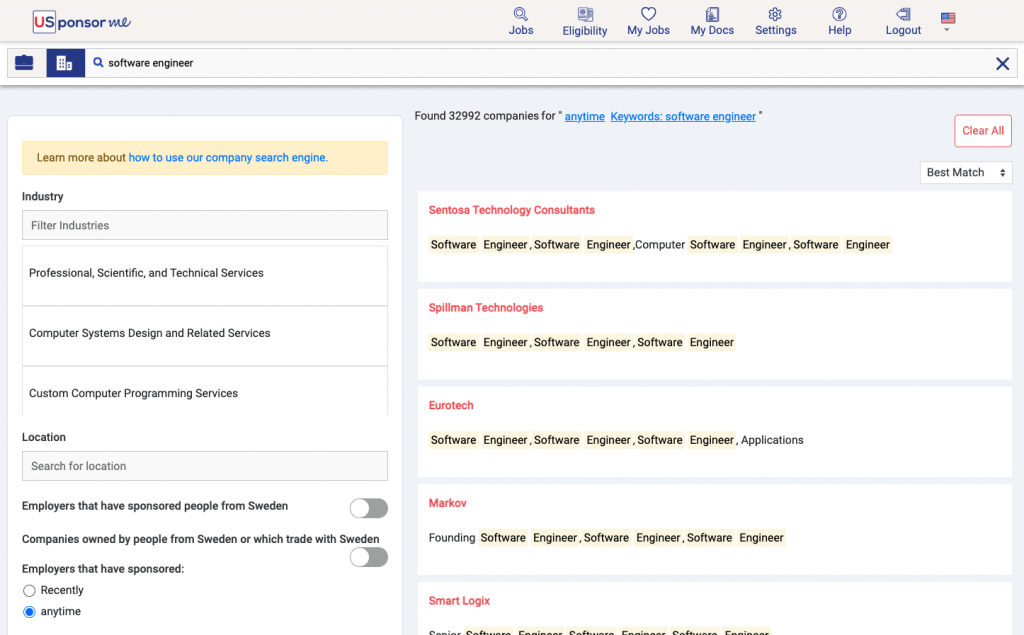Toggle companies owned by people from Sweden
Viewport: 1024px width, 635px height.
[x=368, y=557]
